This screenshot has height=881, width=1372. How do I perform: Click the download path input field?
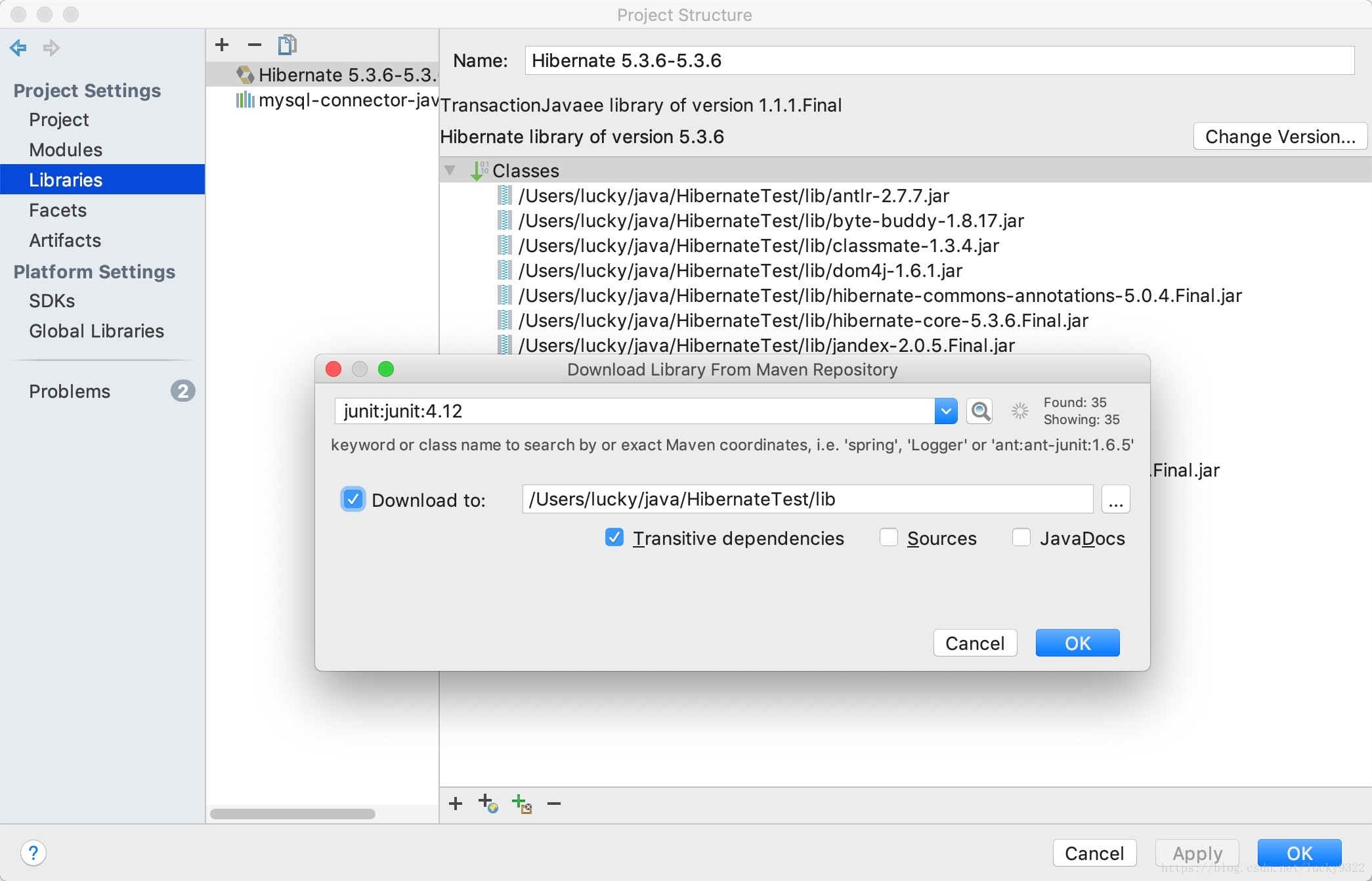807,500
